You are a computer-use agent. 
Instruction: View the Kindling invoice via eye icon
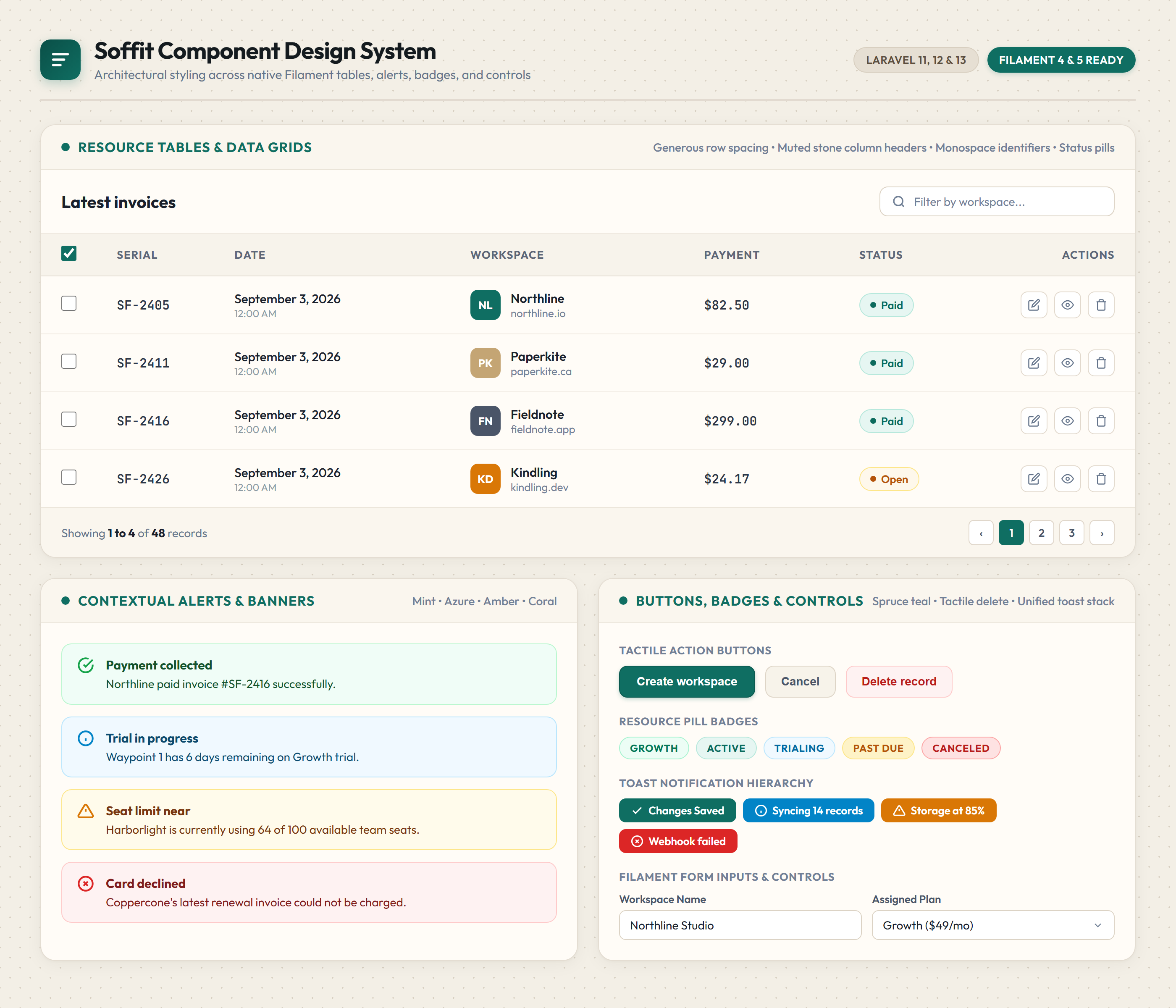[1067, 479]
